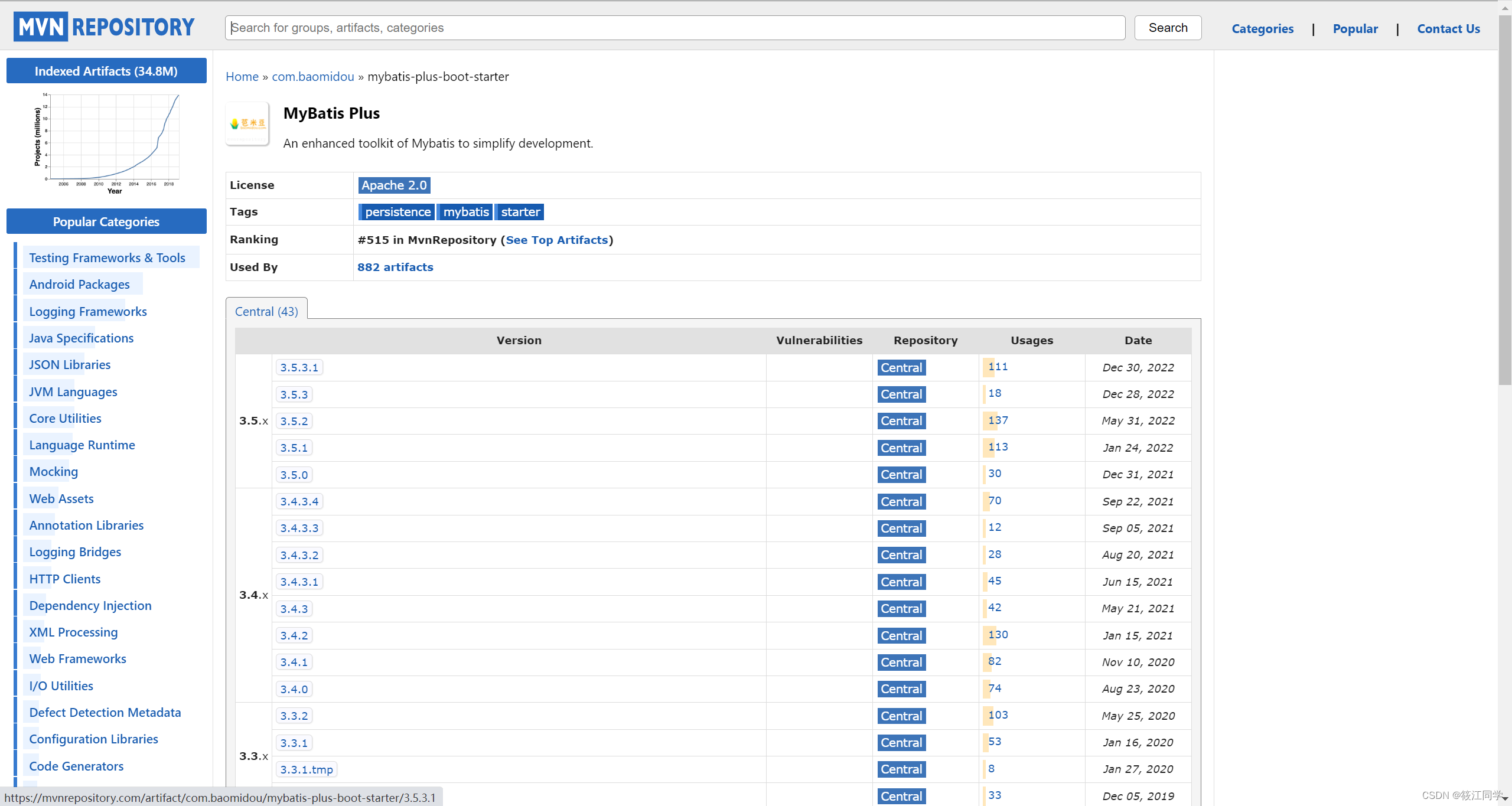Image resolution: width=1512 pixels, height=806 pixels.
Task: Open version 3.4.1
Action: click(294, 662)
